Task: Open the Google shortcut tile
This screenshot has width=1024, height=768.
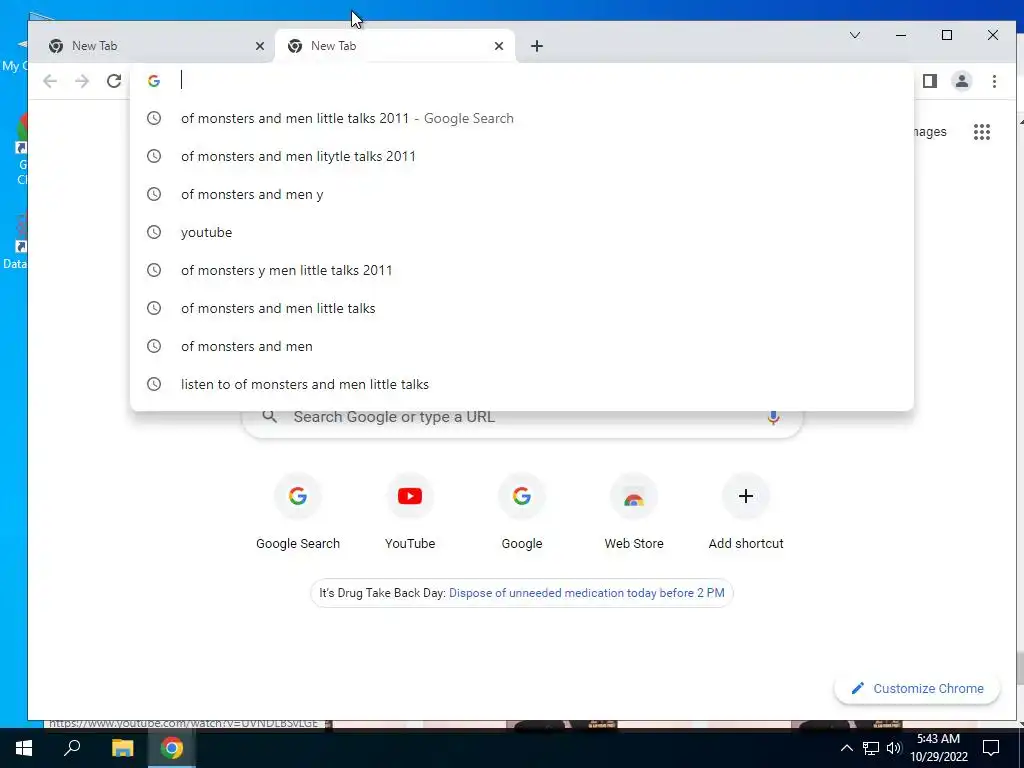Action: click(522, 512)
